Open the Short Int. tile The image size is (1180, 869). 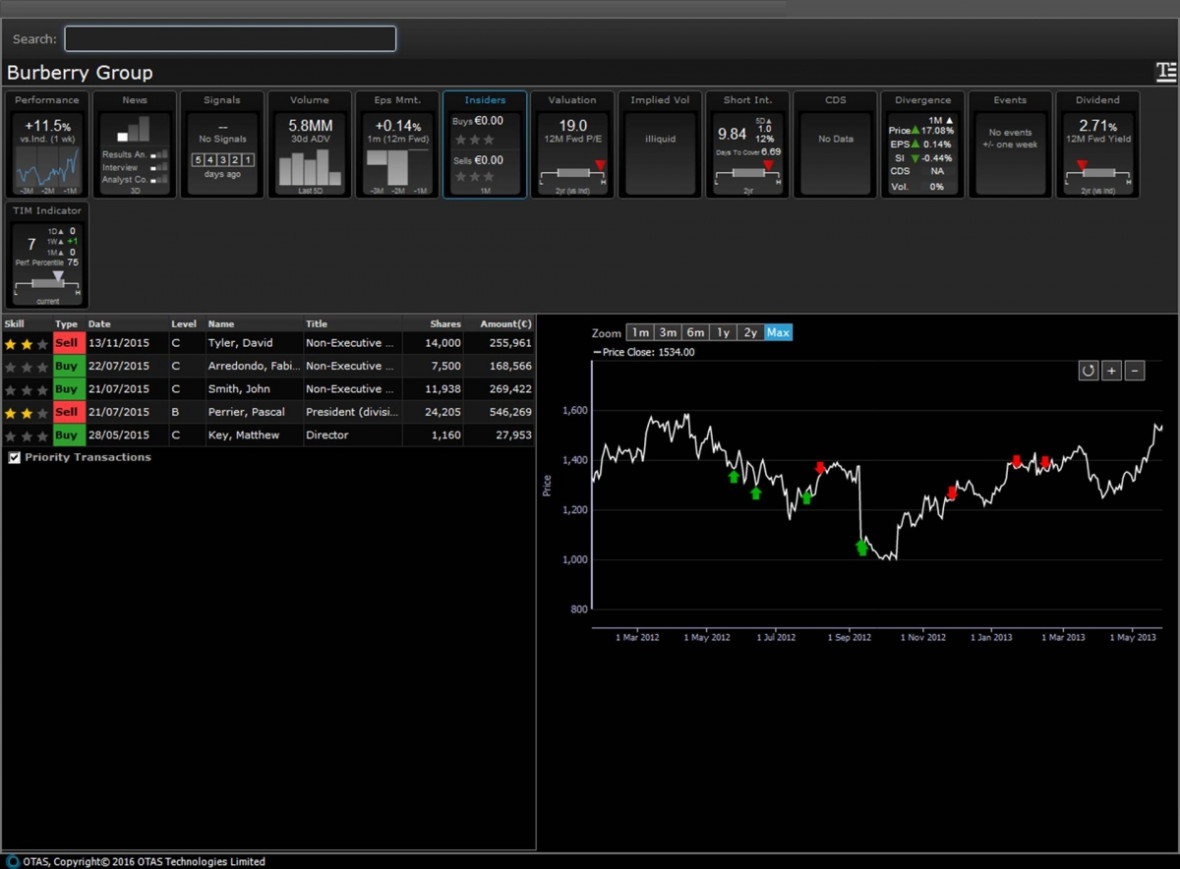[x=747, y=144]
